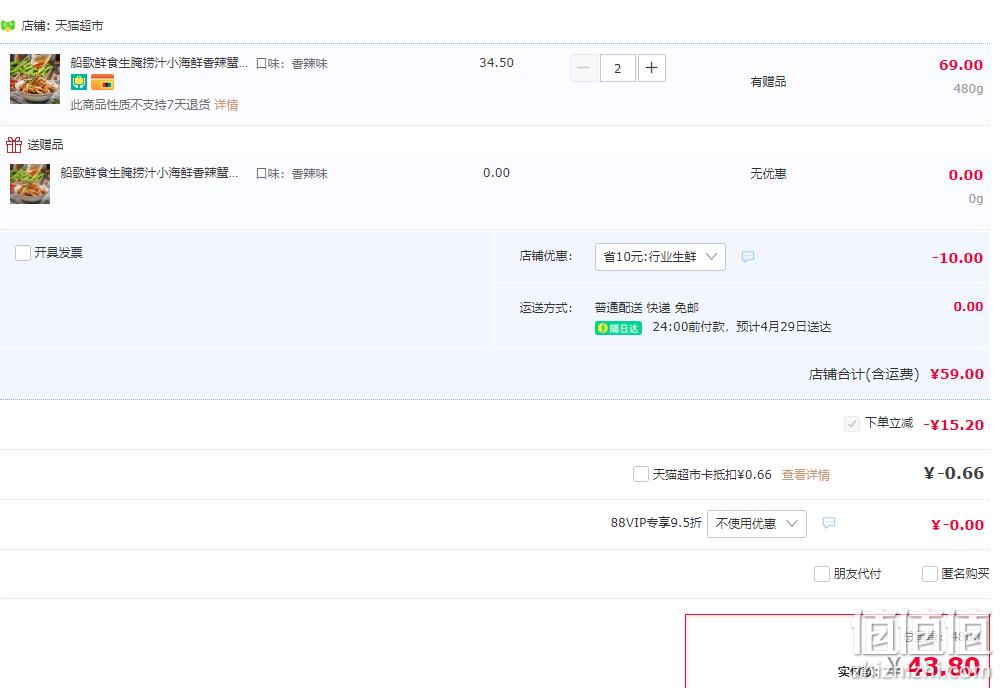
Task: Open the 详情 link about 7-day returns
Action: pos(226,105)
